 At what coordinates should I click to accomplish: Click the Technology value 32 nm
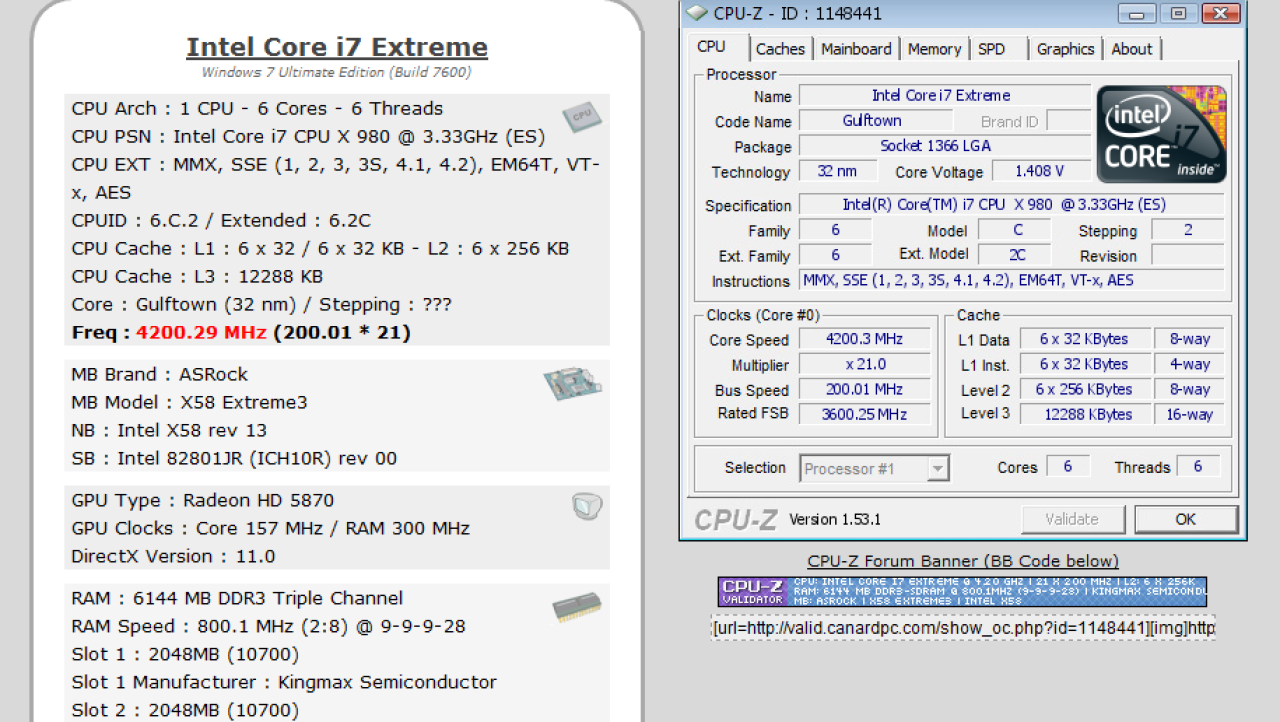coord(837,171)
